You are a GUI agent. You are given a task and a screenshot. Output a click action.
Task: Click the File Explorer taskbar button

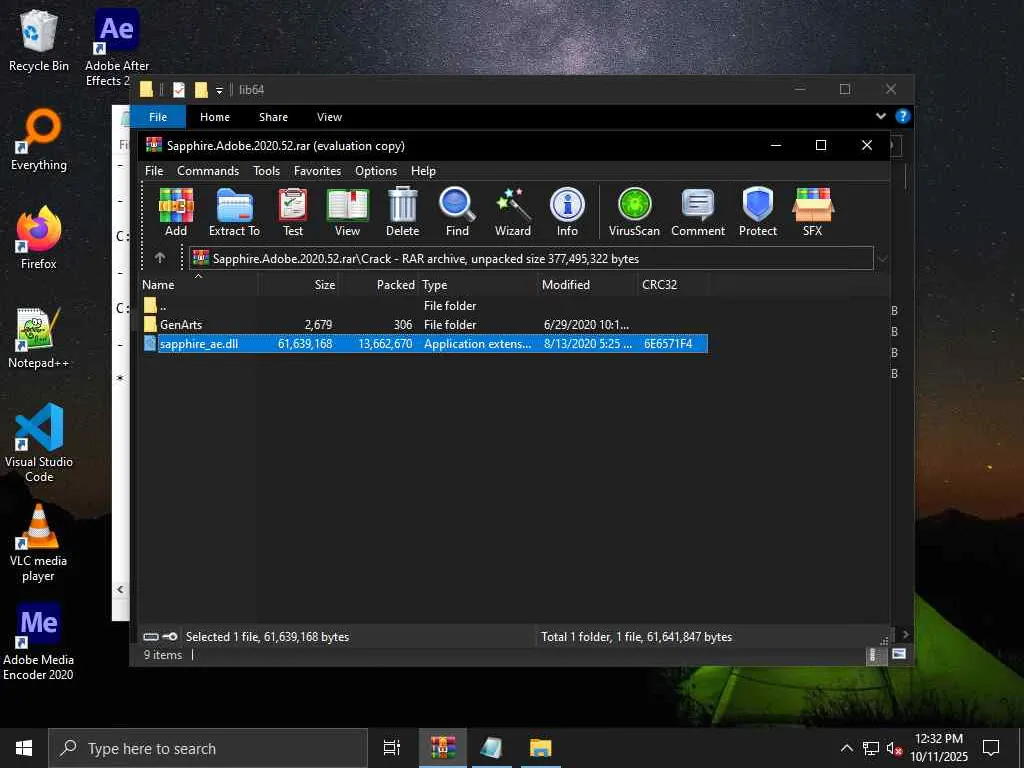pos(541,748)
